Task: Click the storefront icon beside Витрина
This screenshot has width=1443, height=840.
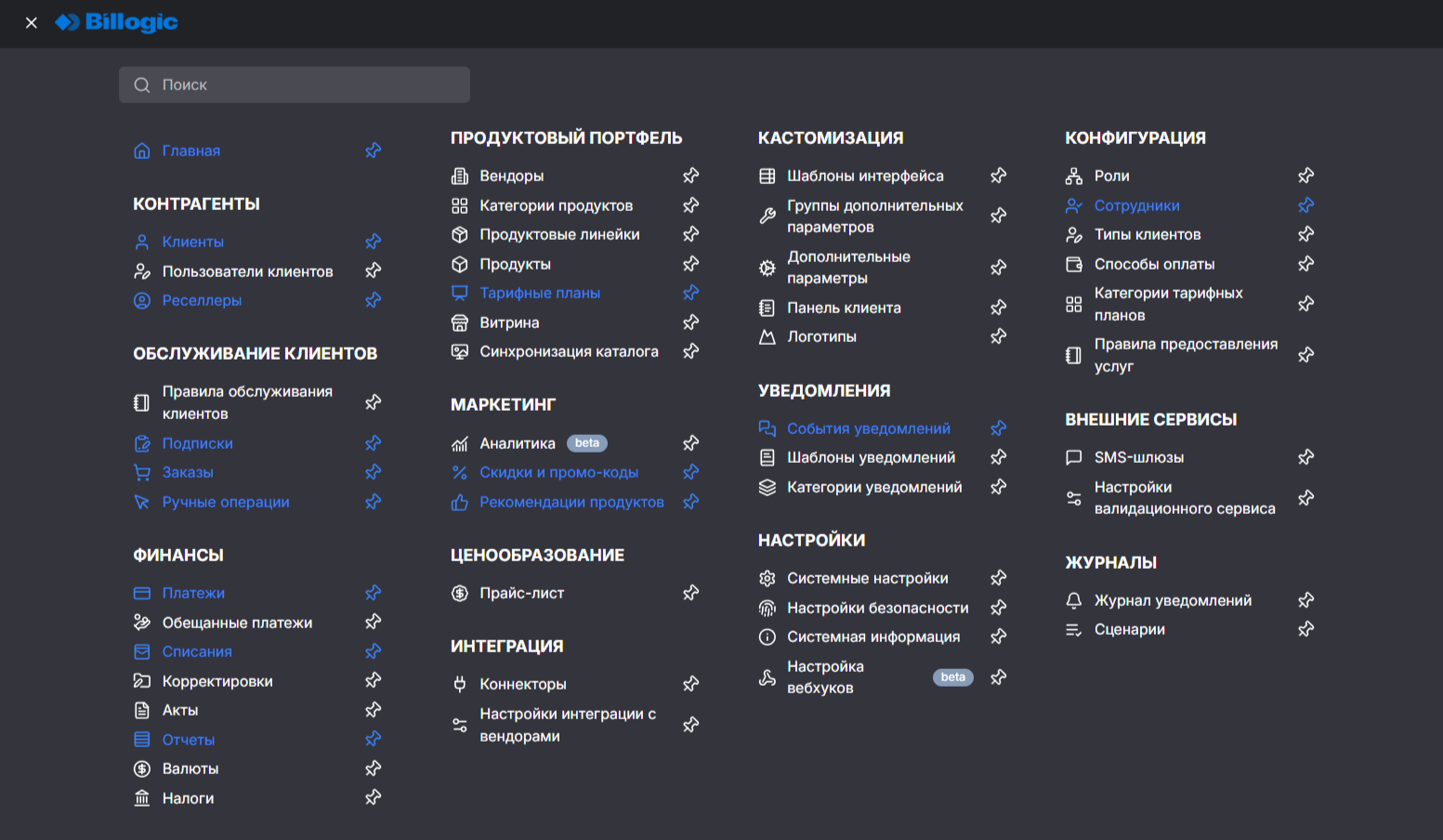Action: tap(459, 322)
